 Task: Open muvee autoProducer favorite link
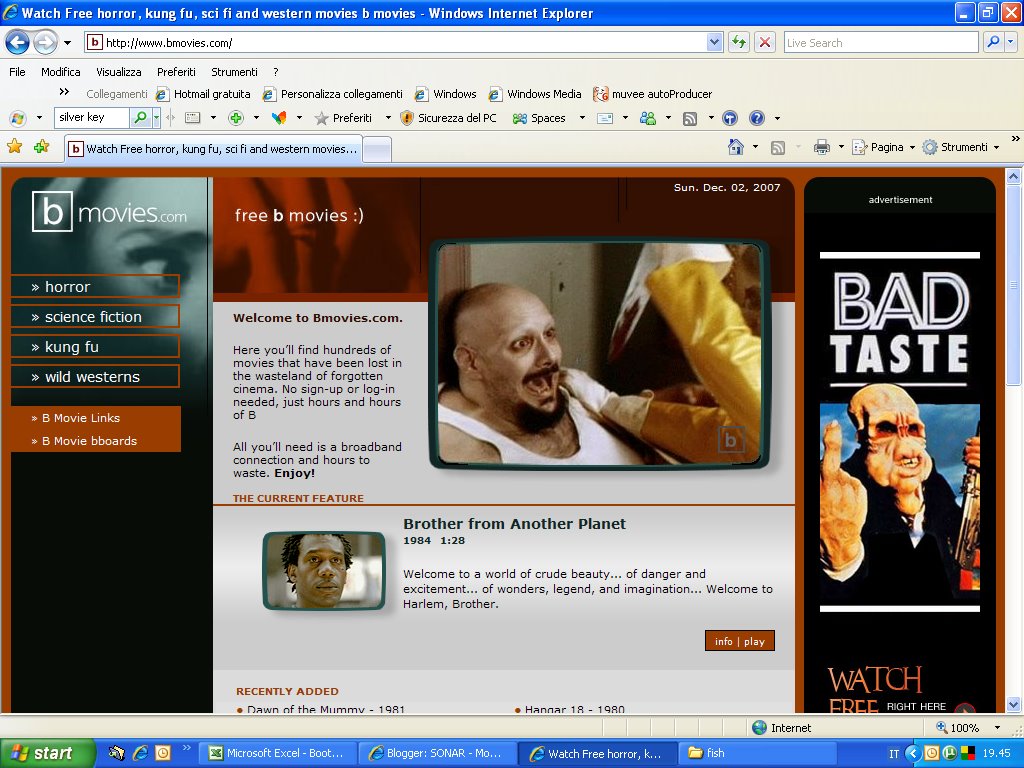652,94
